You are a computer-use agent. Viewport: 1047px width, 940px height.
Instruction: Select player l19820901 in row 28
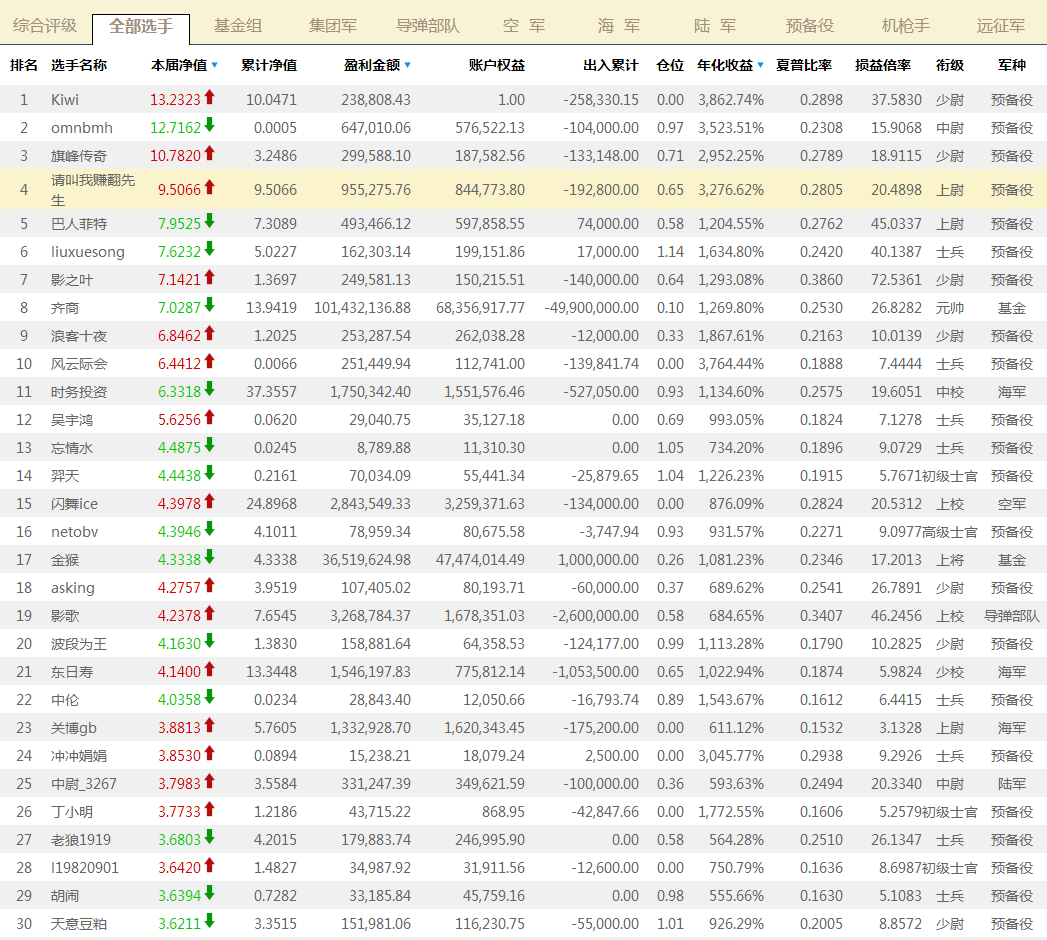tap(85, 869)
